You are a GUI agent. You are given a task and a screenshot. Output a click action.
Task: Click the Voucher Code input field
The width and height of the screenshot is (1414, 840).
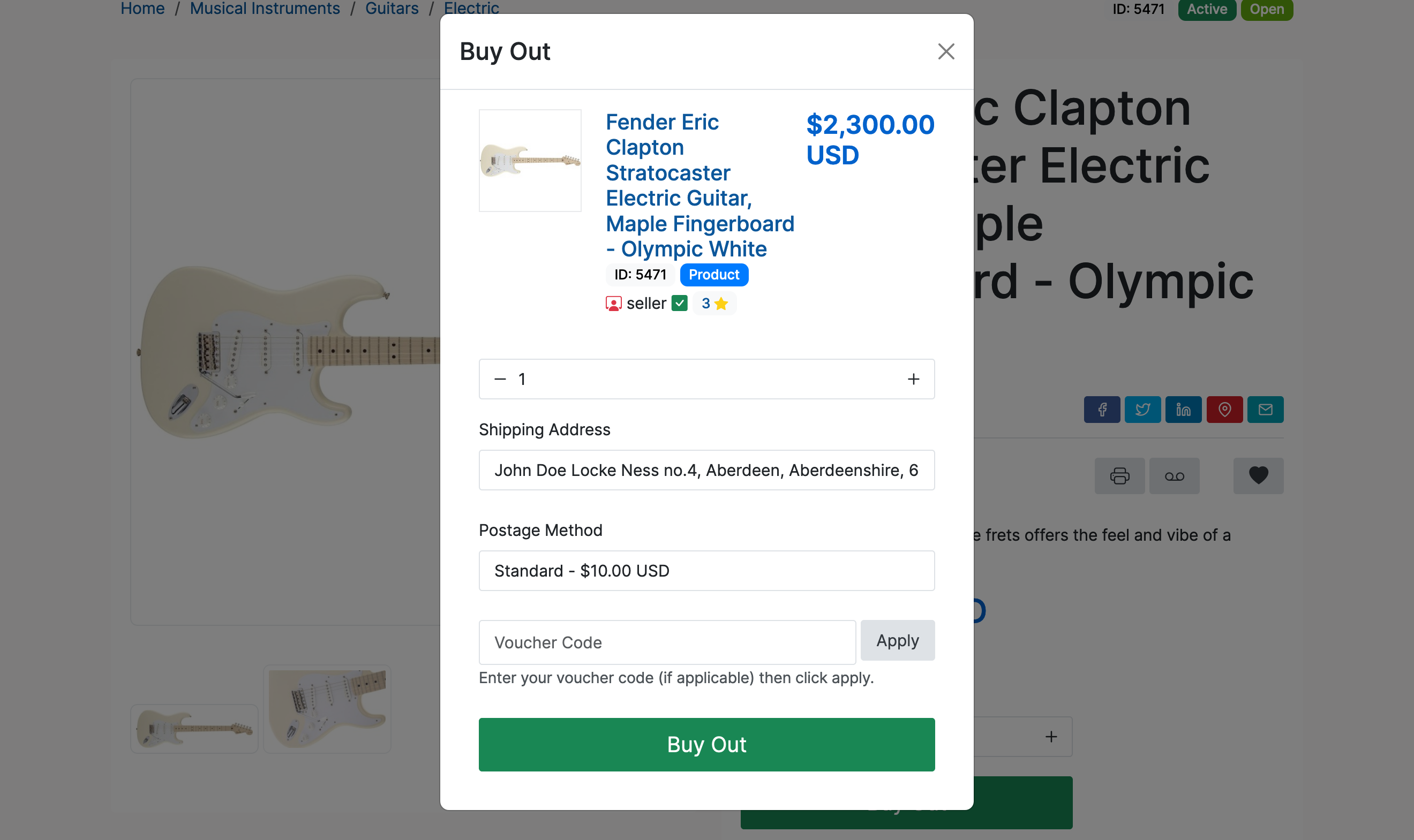click(x=666, y=642)
